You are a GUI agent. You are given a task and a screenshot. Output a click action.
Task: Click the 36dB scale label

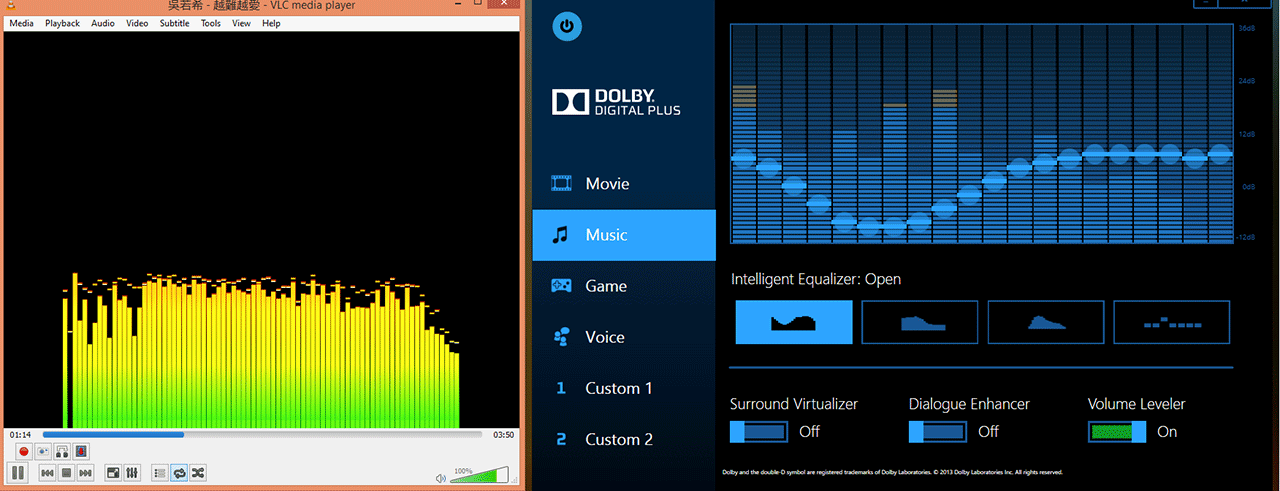coord(1247,28)
